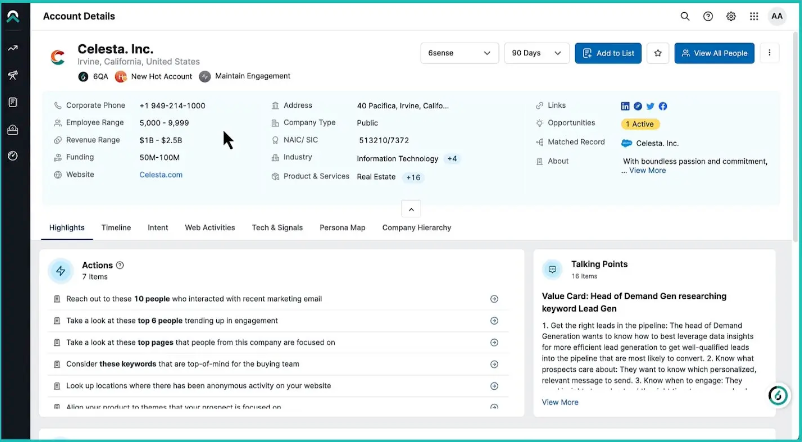Open the 6sense product dropdown
Screen dimensions: 802x442
459,53
